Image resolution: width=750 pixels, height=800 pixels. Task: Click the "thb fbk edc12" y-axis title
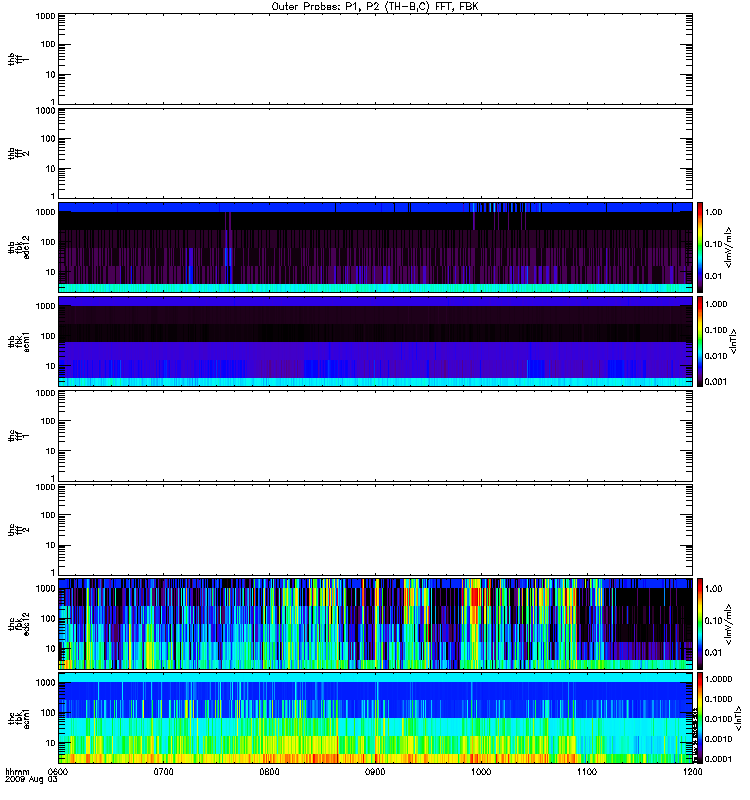click(x=19, y=247)
